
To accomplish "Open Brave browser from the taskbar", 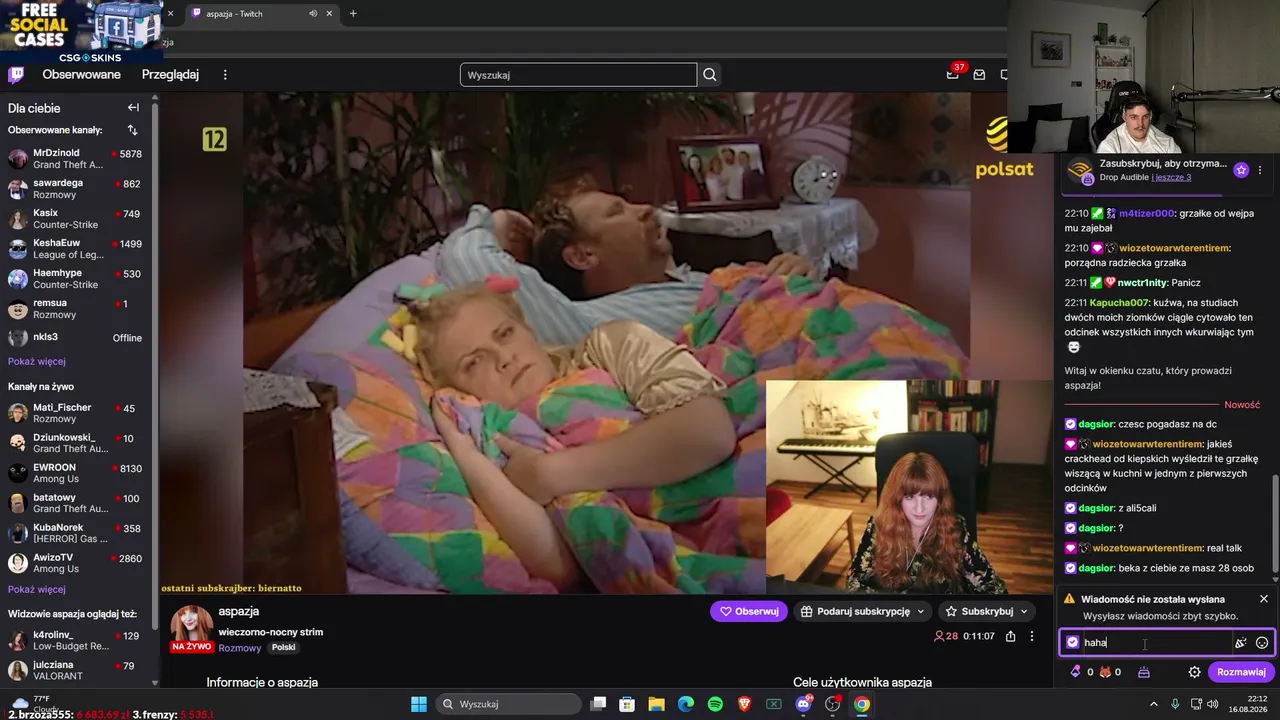I will pos(744,704).
